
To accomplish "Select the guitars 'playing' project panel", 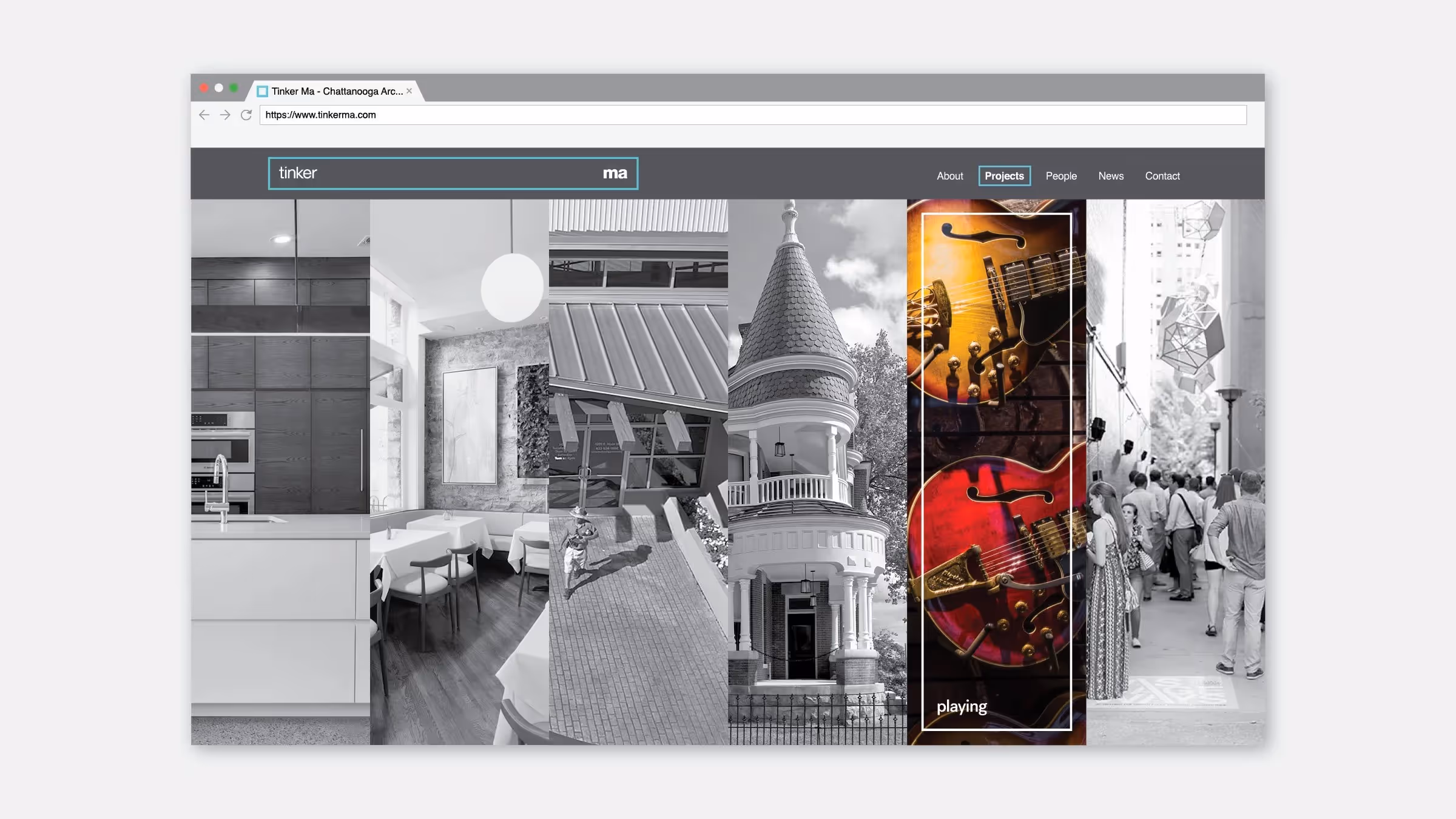I will click(x=996, y=472).
